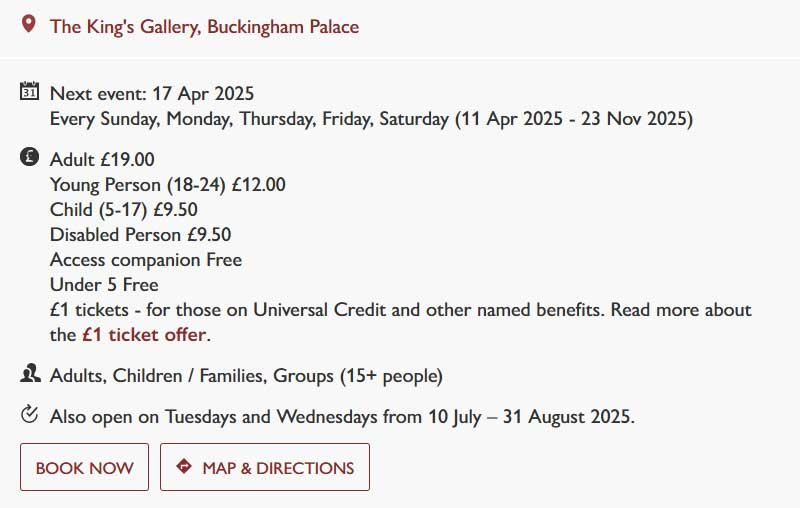Click the calendar icon beside Next event

[29, 92]
